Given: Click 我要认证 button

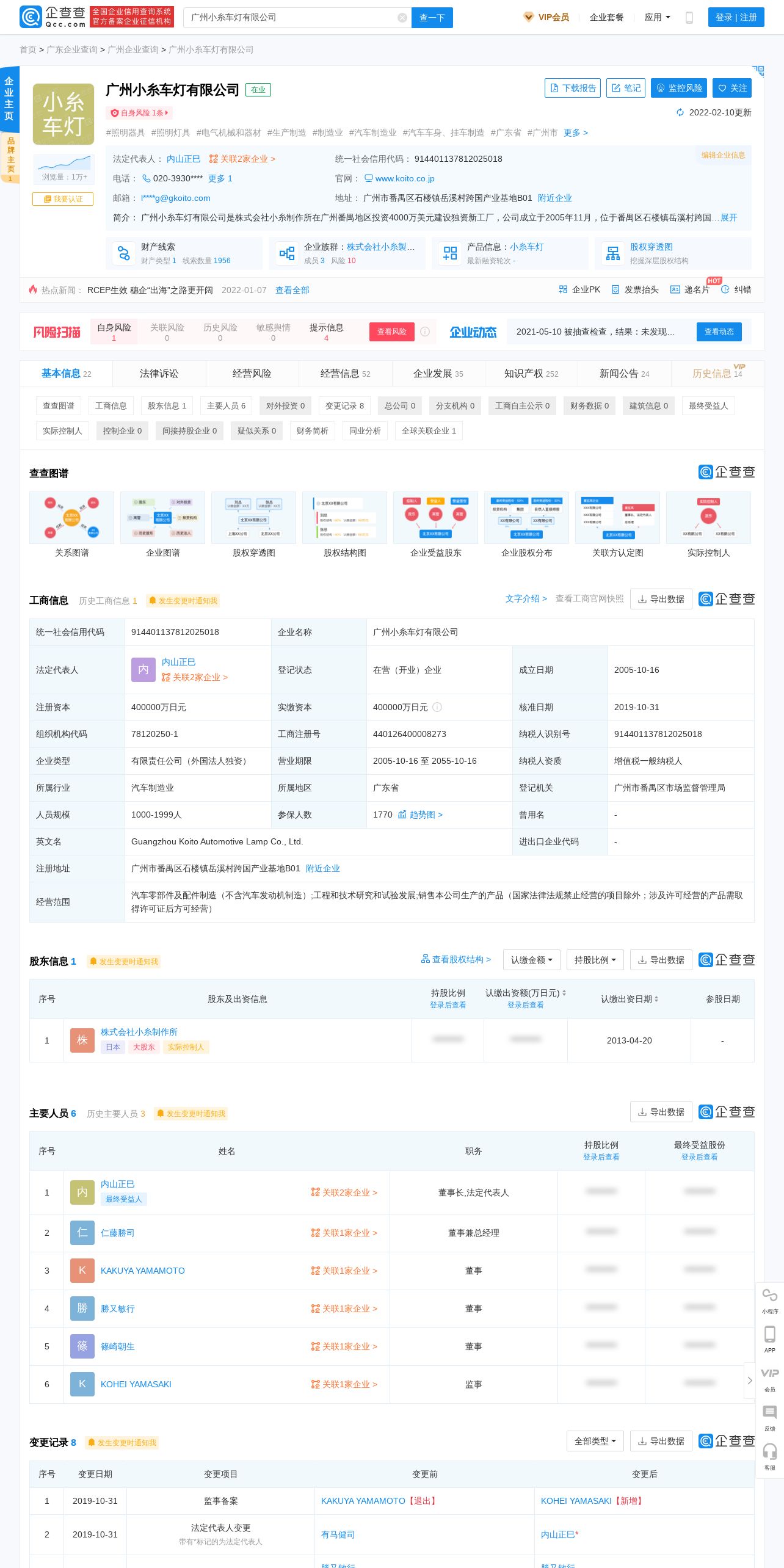Looking at the screenshot, I should (x=63, y=199).
